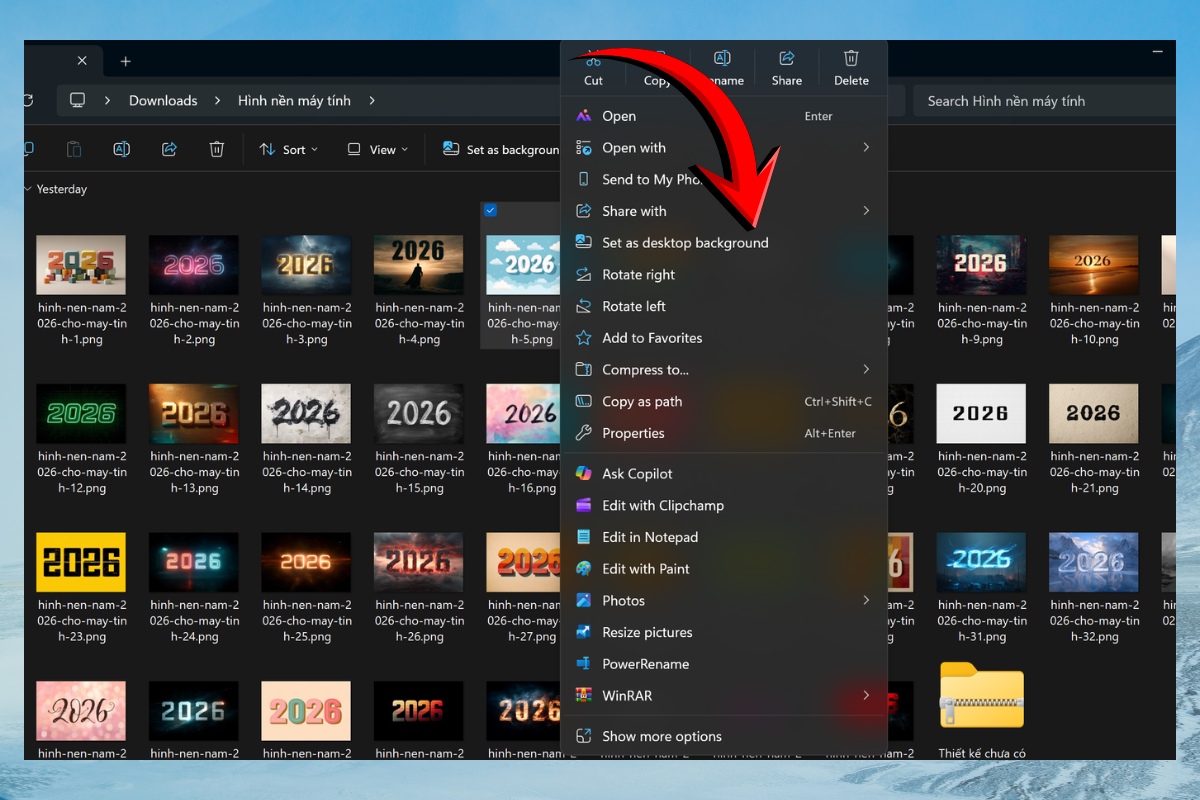Click Downloads in the address breadcrumb
Screen dimensions: 1200x800
(x=163, y=101)
